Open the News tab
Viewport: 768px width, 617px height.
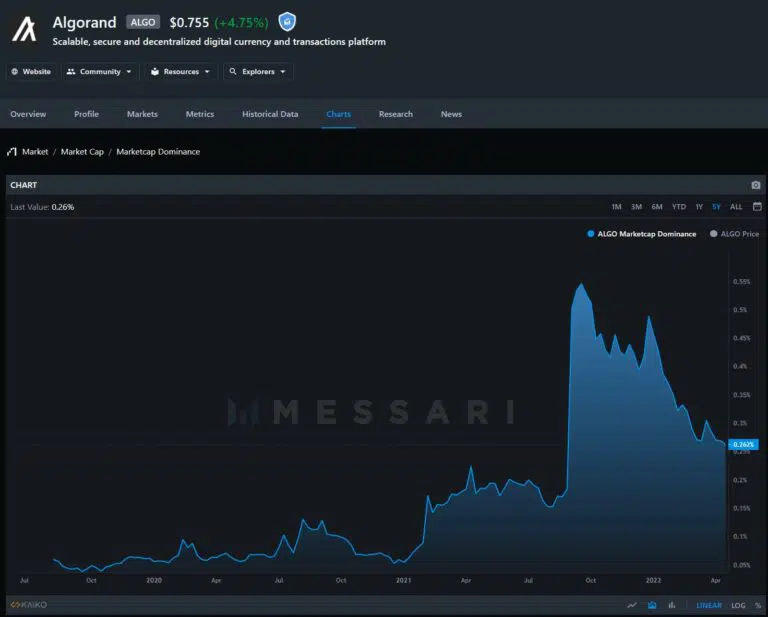451,114
